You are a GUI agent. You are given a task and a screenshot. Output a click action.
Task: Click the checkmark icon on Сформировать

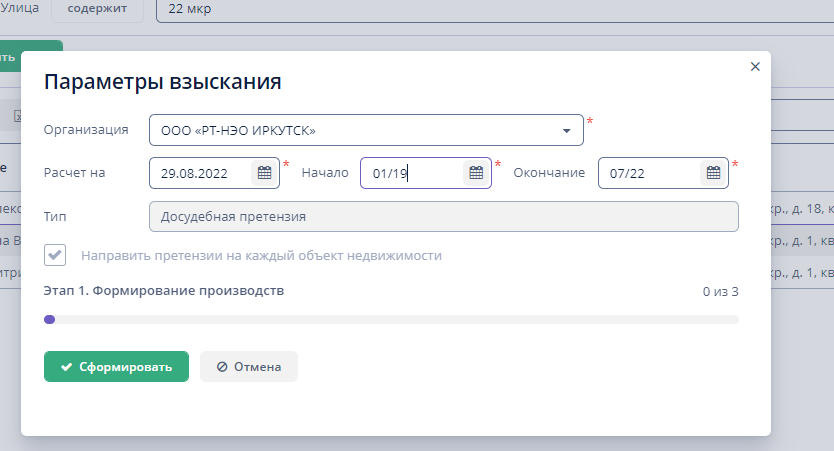point(66,367)
